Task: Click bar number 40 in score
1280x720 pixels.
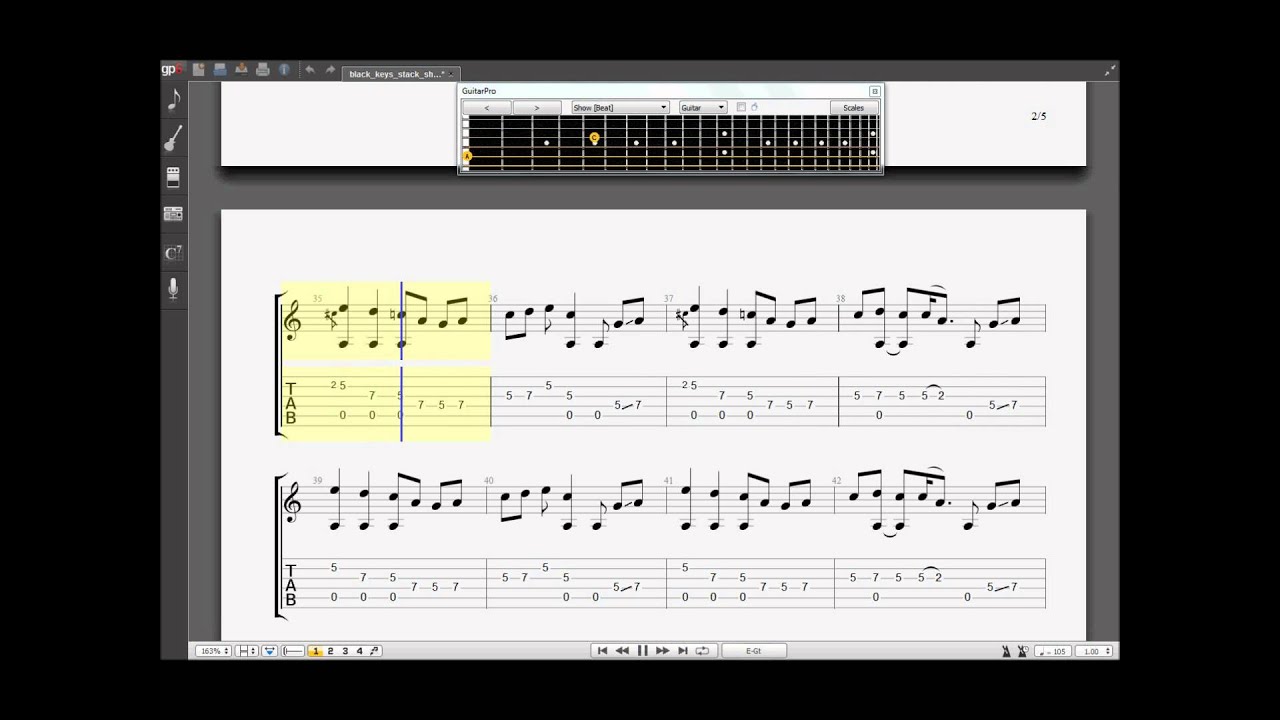Action: pyautogui.click(x=489, y=481)
